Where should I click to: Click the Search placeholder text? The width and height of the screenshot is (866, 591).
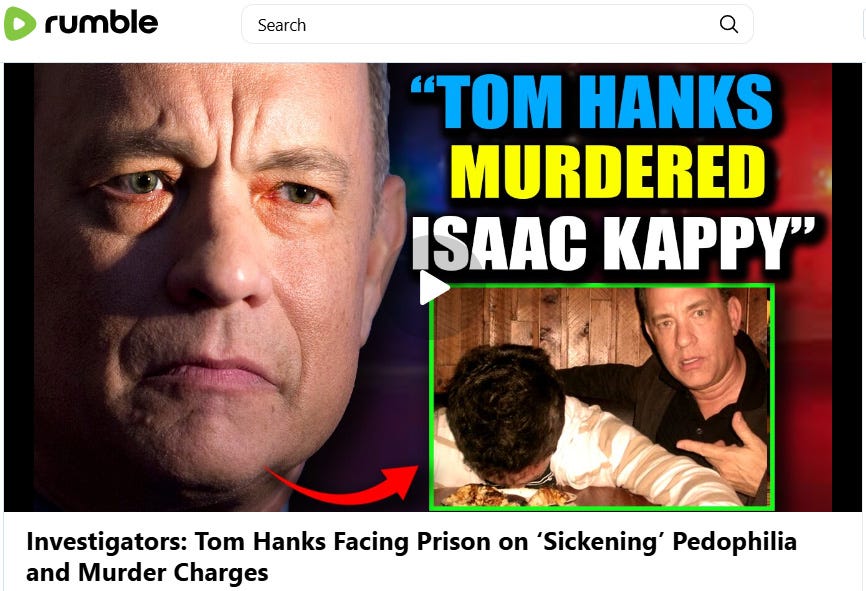click(282, 25)
